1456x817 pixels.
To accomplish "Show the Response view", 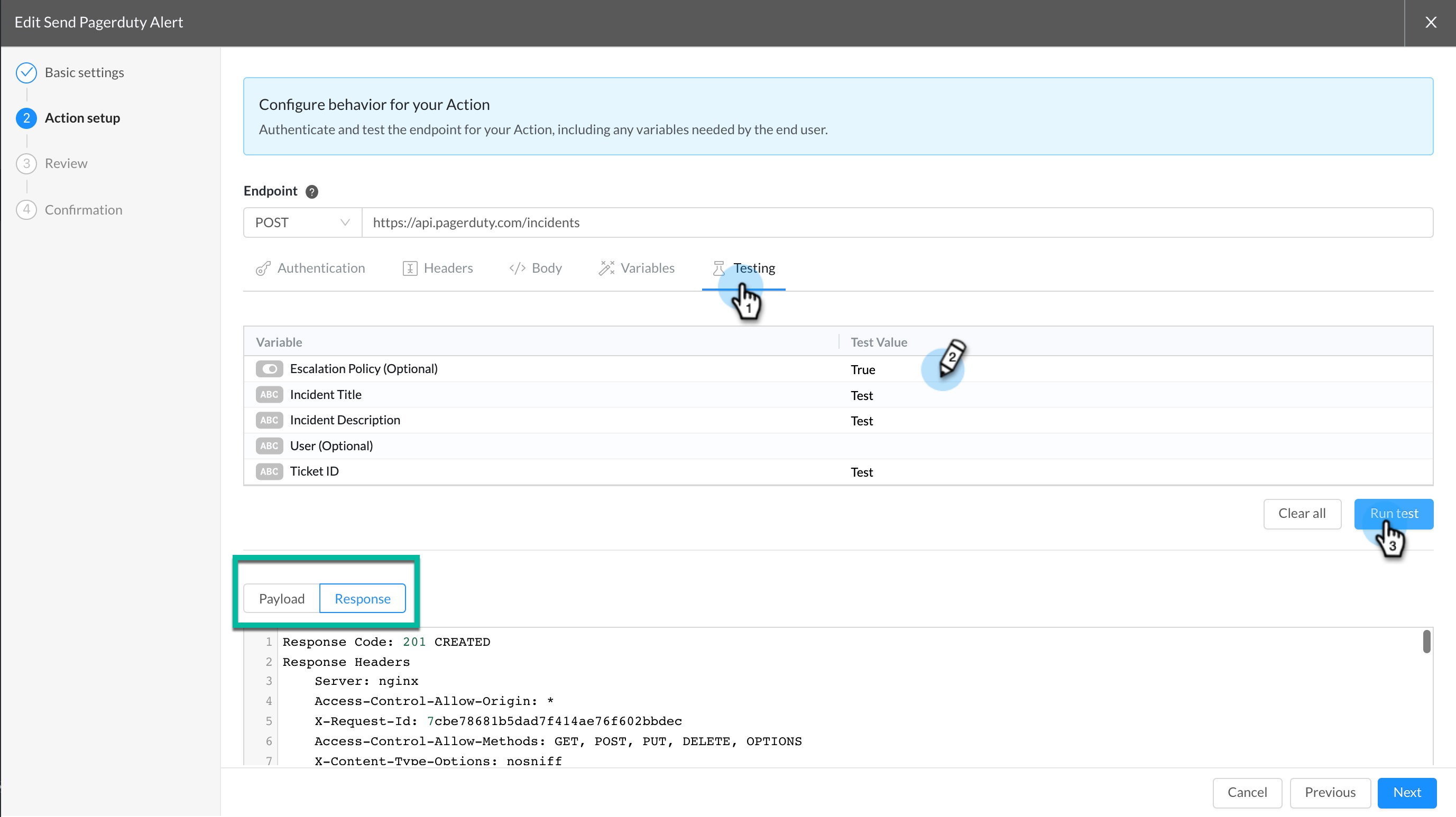I will tap(362, 599).
